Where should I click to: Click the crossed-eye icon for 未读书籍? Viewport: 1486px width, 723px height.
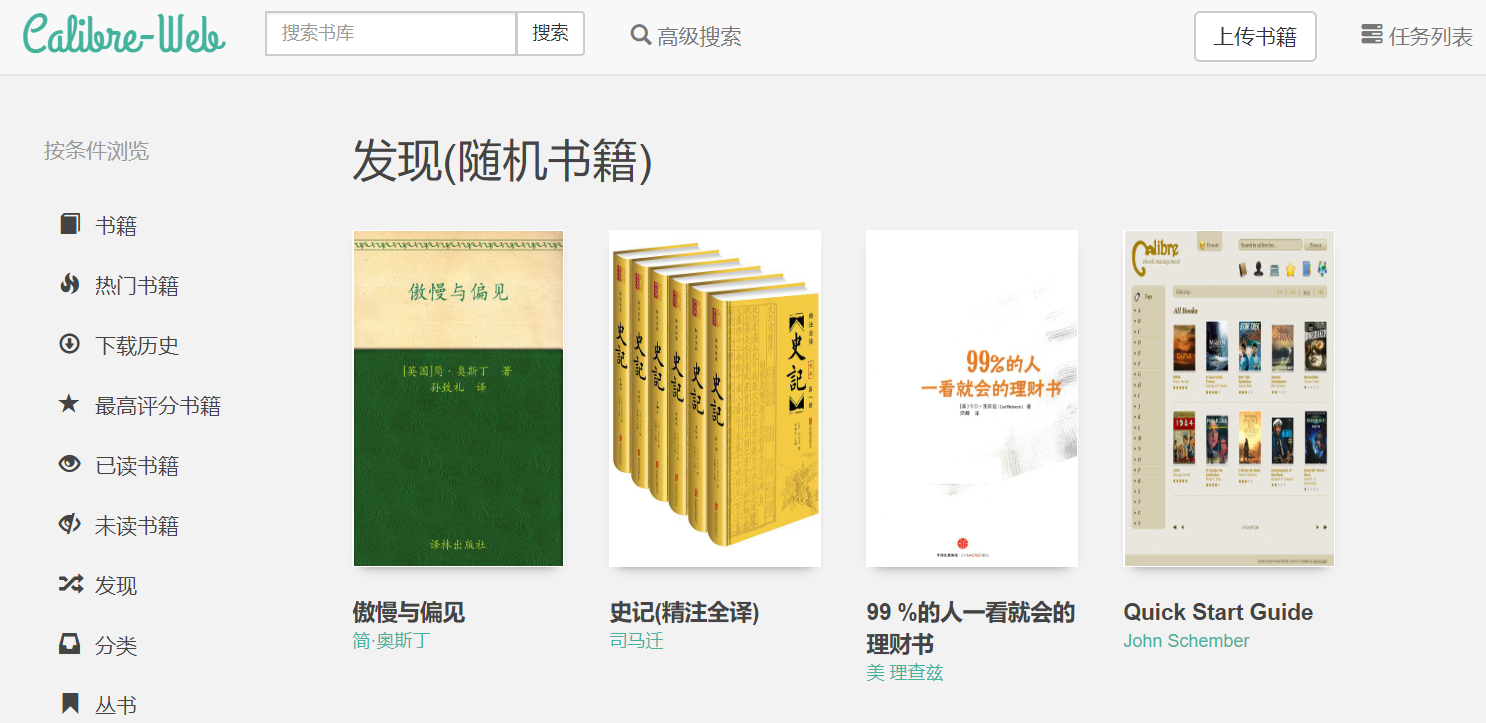(x=69, y=524)
